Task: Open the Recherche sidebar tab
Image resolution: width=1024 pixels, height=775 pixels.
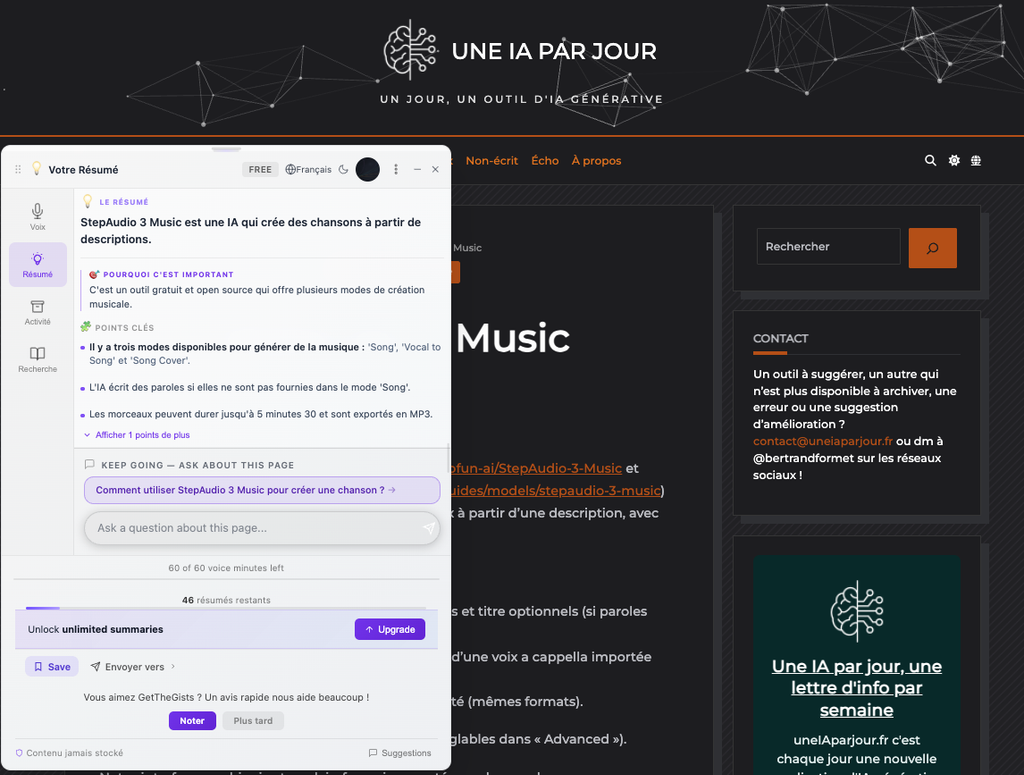Action: point(38,360)
